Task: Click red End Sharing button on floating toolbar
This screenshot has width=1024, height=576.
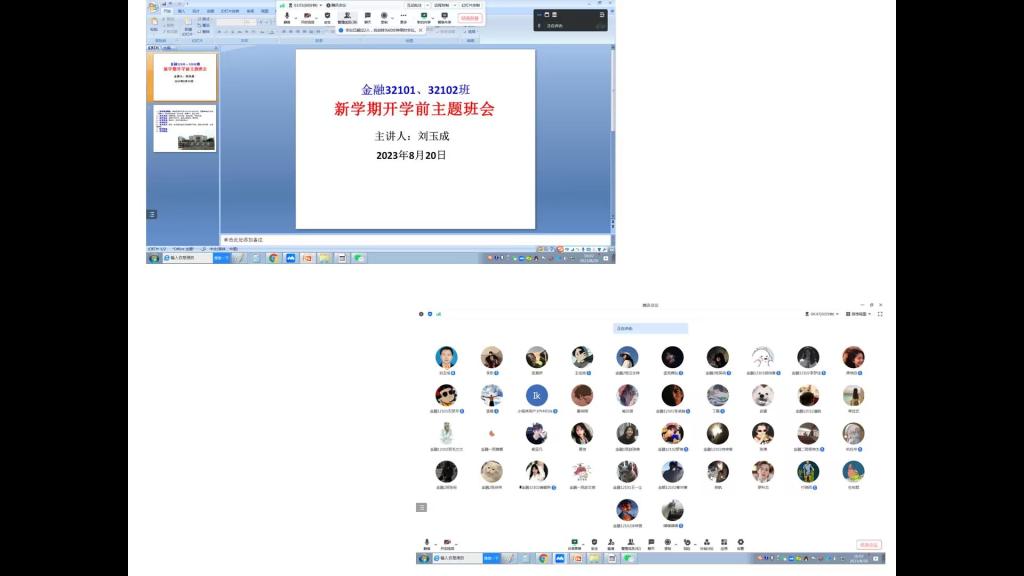Action: tap(470, 18)
